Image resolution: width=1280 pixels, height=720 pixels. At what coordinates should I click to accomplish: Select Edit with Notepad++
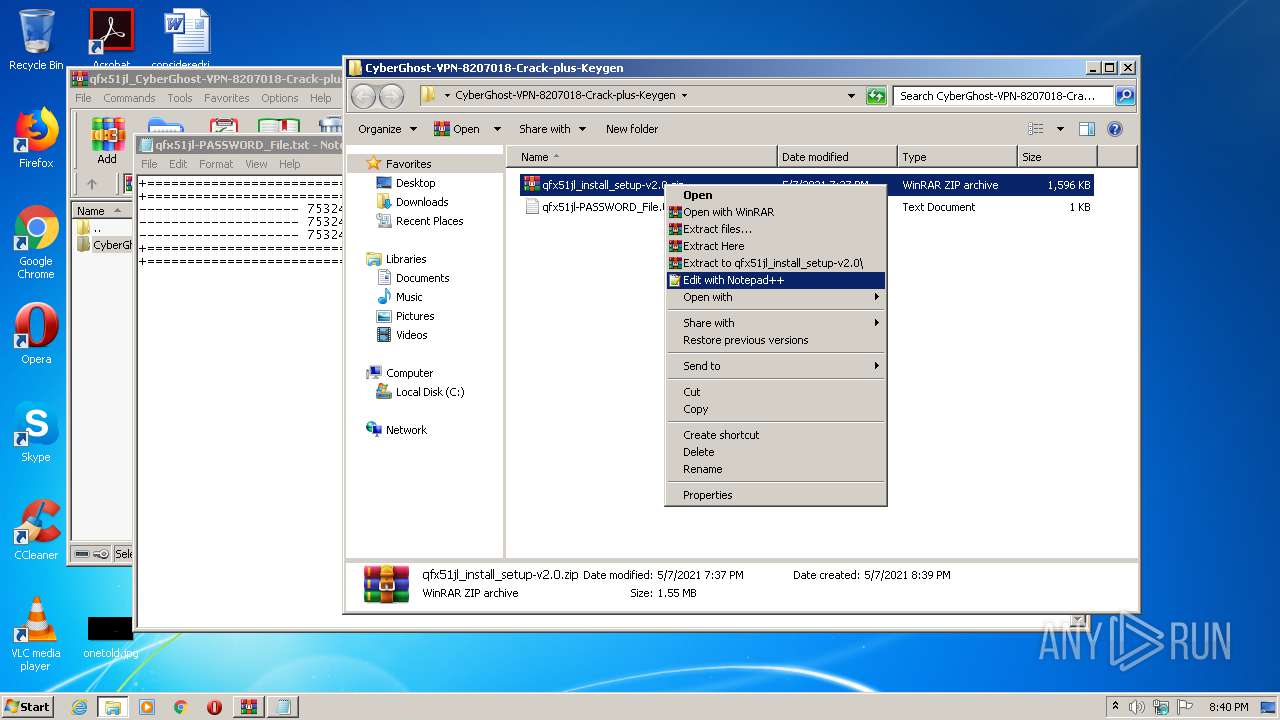coord(776,280)
